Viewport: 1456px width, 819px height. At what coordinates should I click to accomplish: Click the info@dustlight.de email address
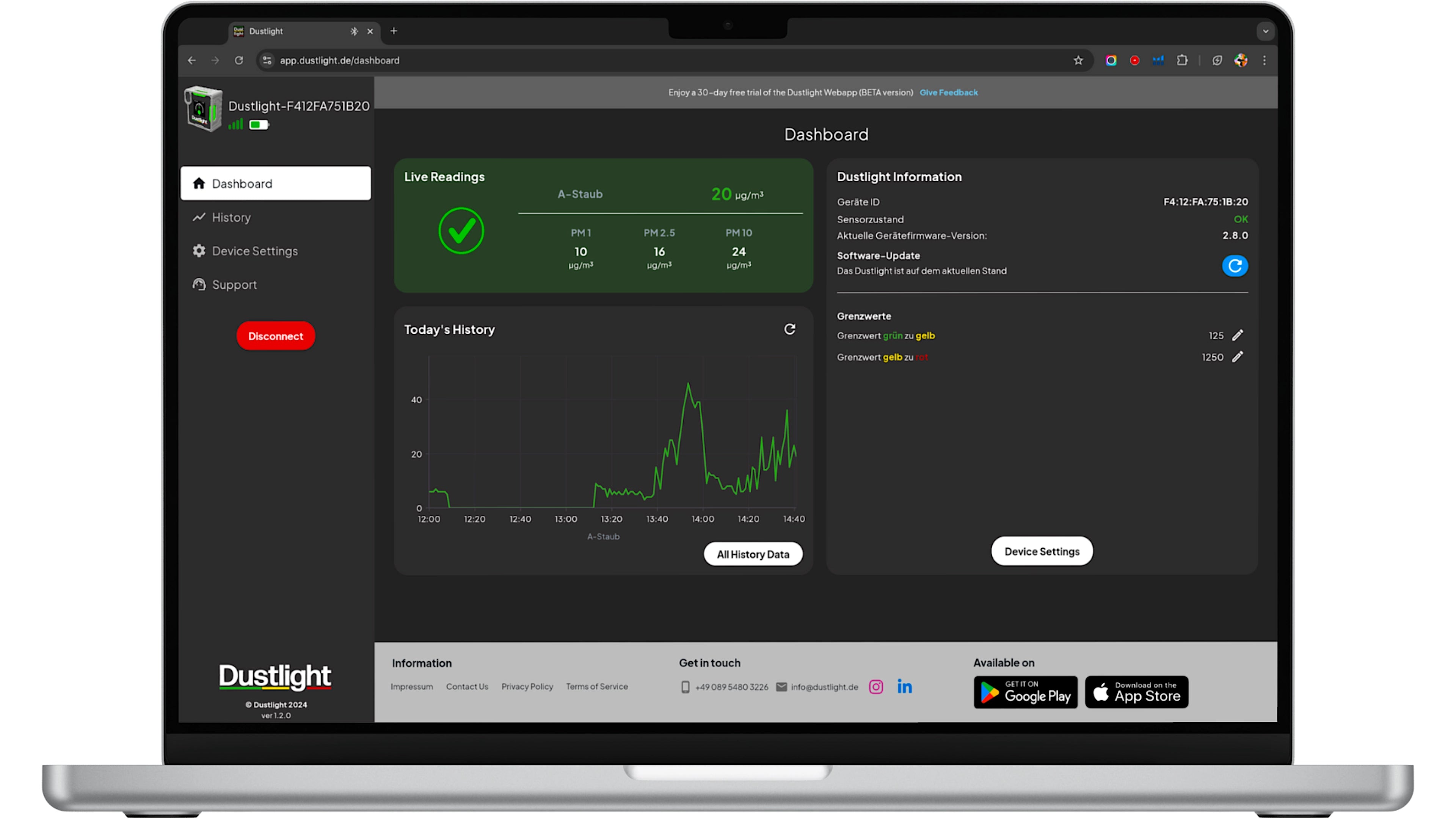click(x=824, y=687)
